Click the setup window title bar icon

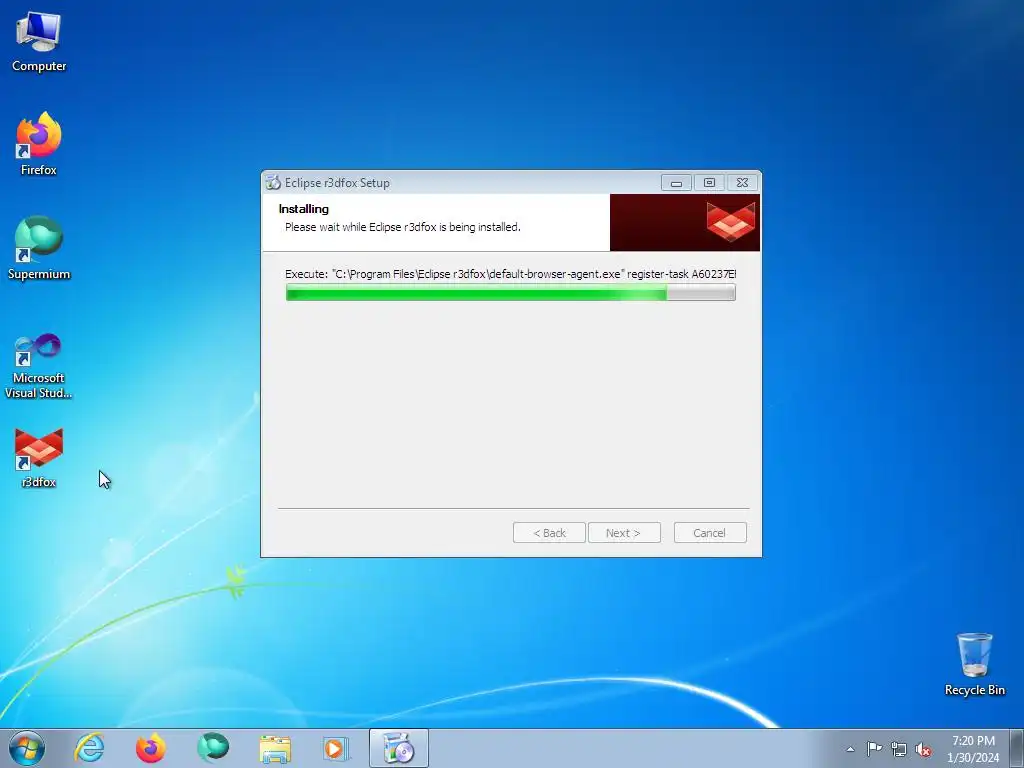click(273, 183)
